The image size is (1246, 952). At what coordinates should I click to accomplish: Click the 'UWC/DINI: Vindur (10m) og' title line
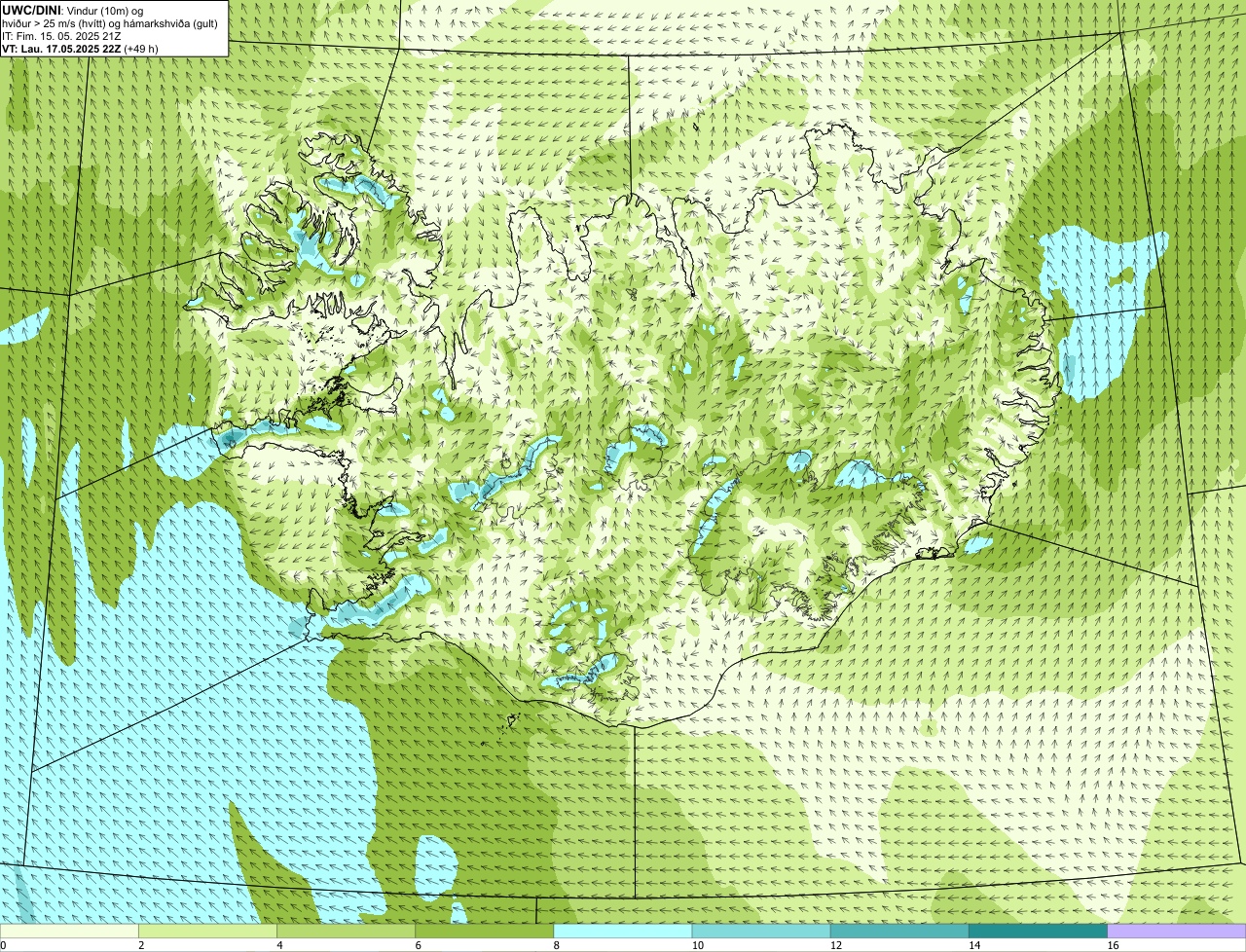[72, 10]
